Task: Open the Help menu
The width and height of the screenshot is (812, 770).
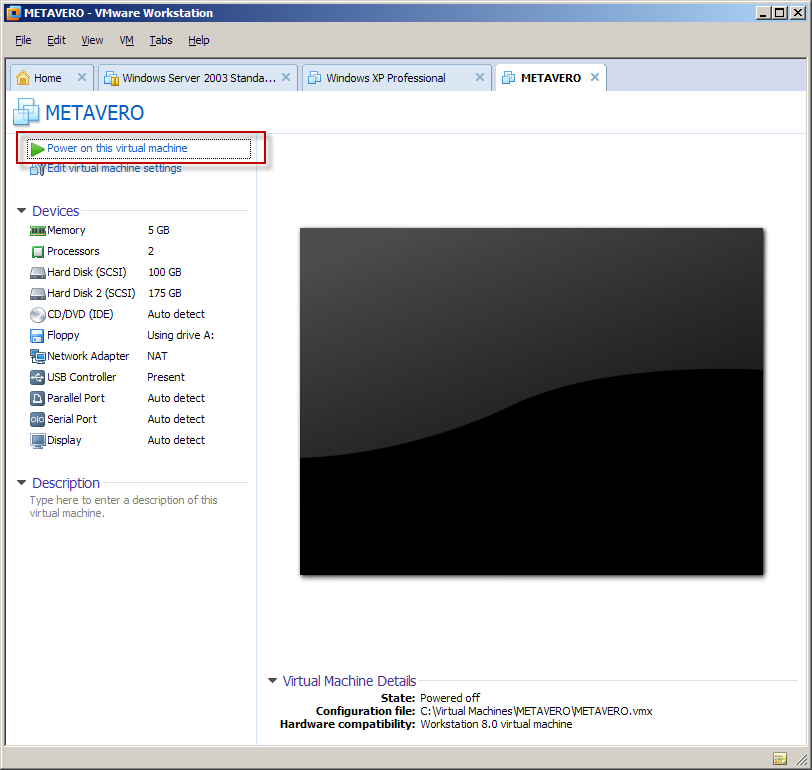Action: point(199,40)
